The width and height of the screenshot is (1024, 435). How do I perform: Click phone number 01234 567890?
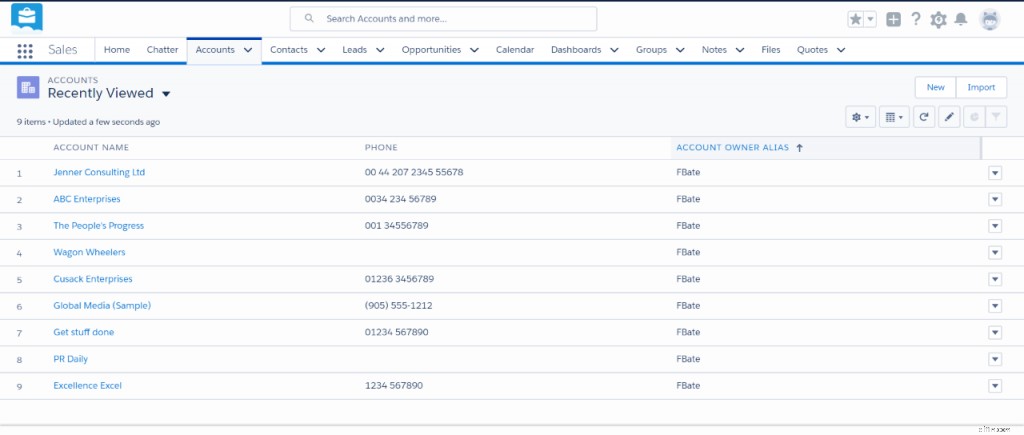[x=396, y=332]
